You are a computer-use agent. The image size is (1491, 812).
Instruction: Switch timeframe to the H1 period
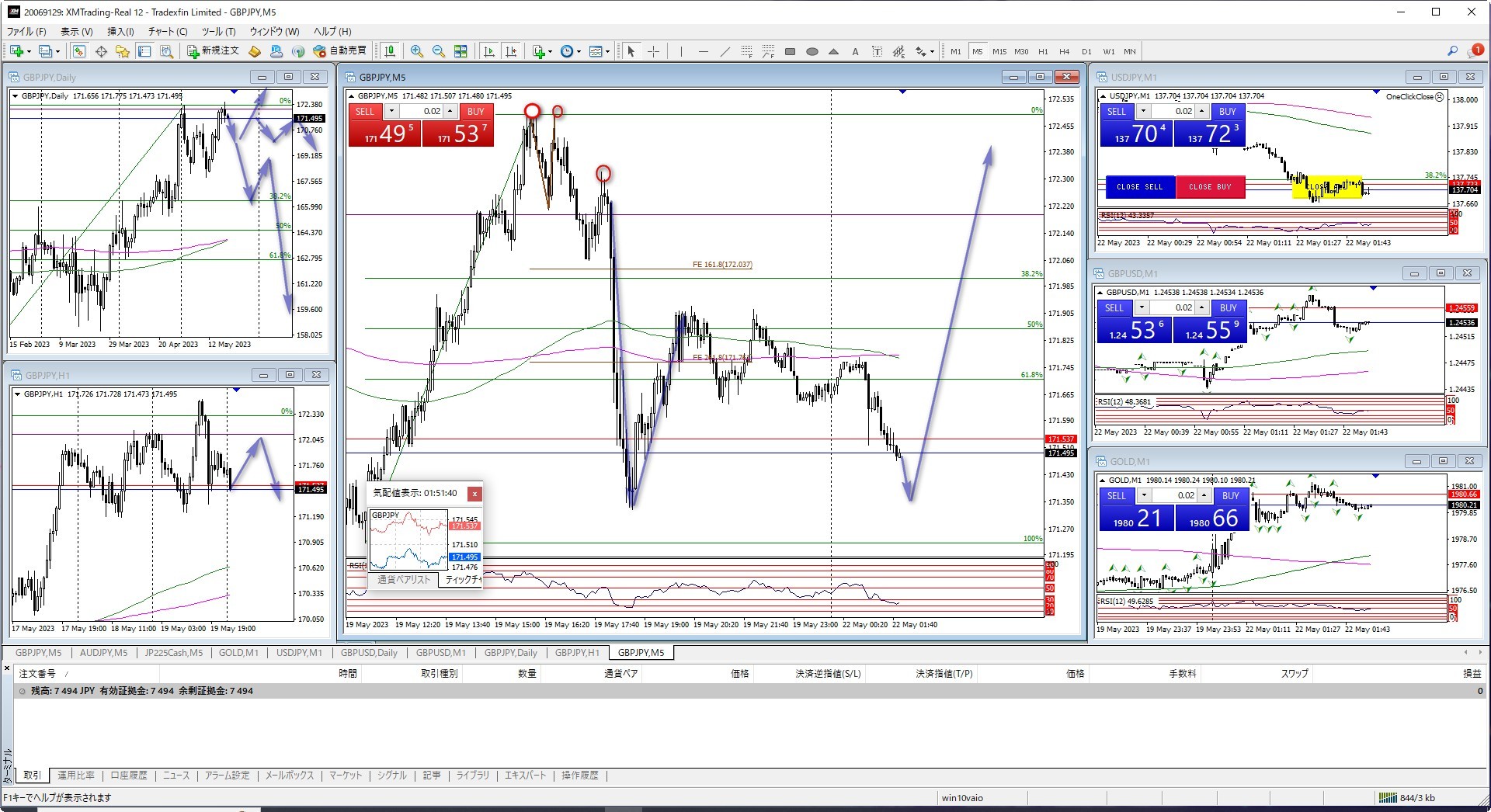tap(1043, 52)
